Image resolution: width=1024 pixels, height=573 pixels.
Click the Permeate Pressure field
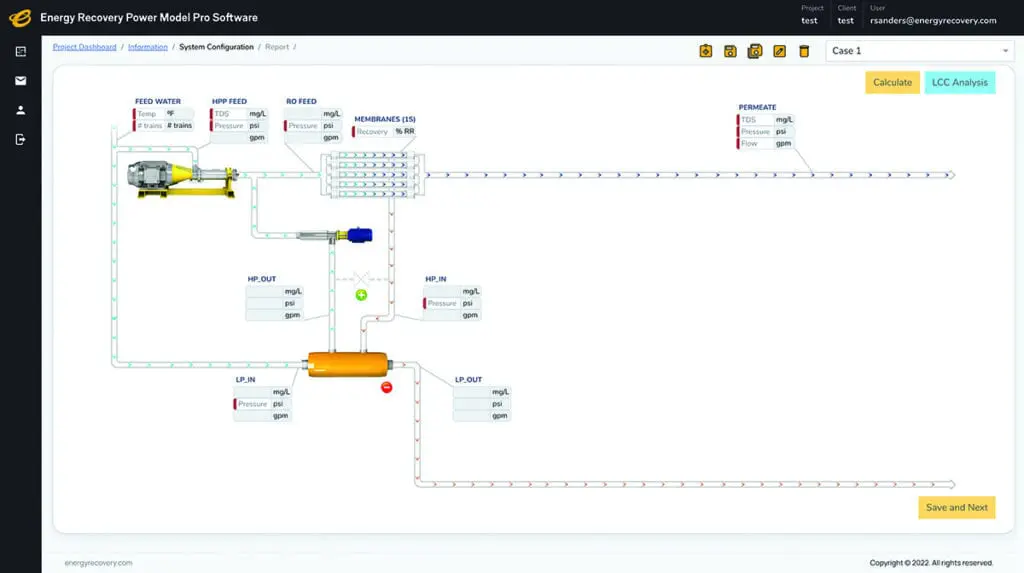tap(765, 131)
